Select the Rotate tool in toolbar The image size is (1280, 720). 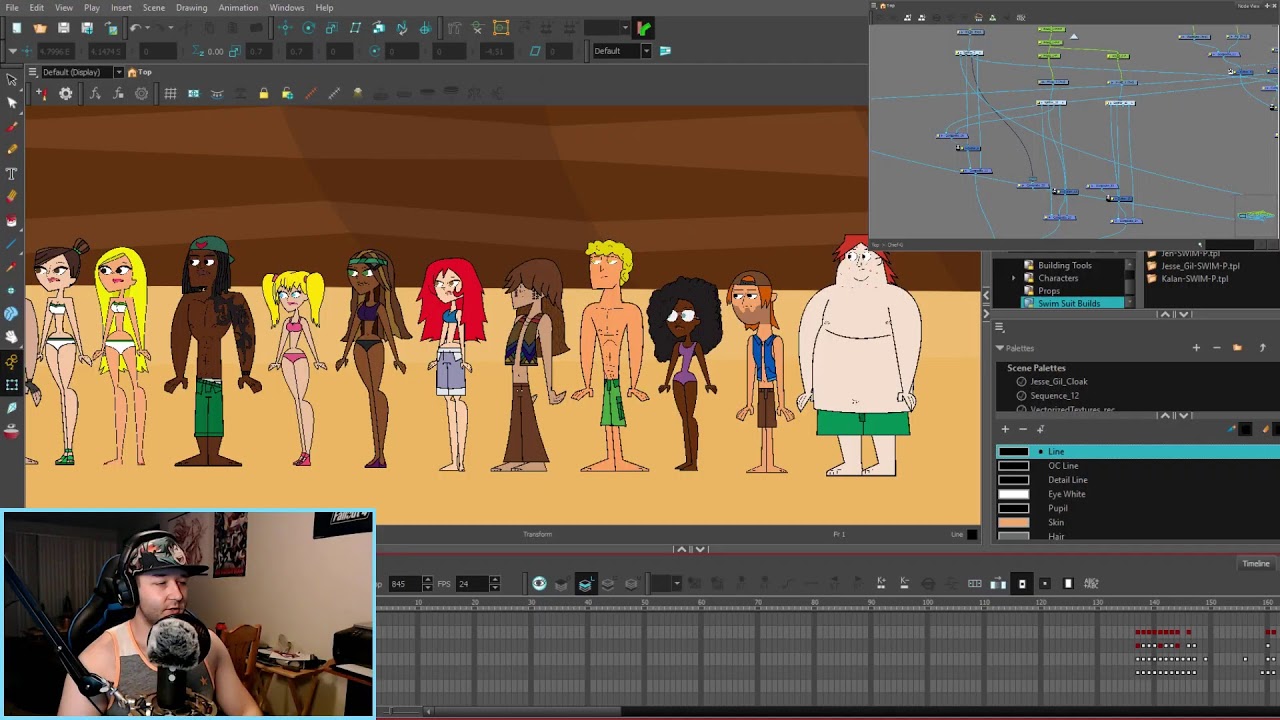[x=308, y=28]
